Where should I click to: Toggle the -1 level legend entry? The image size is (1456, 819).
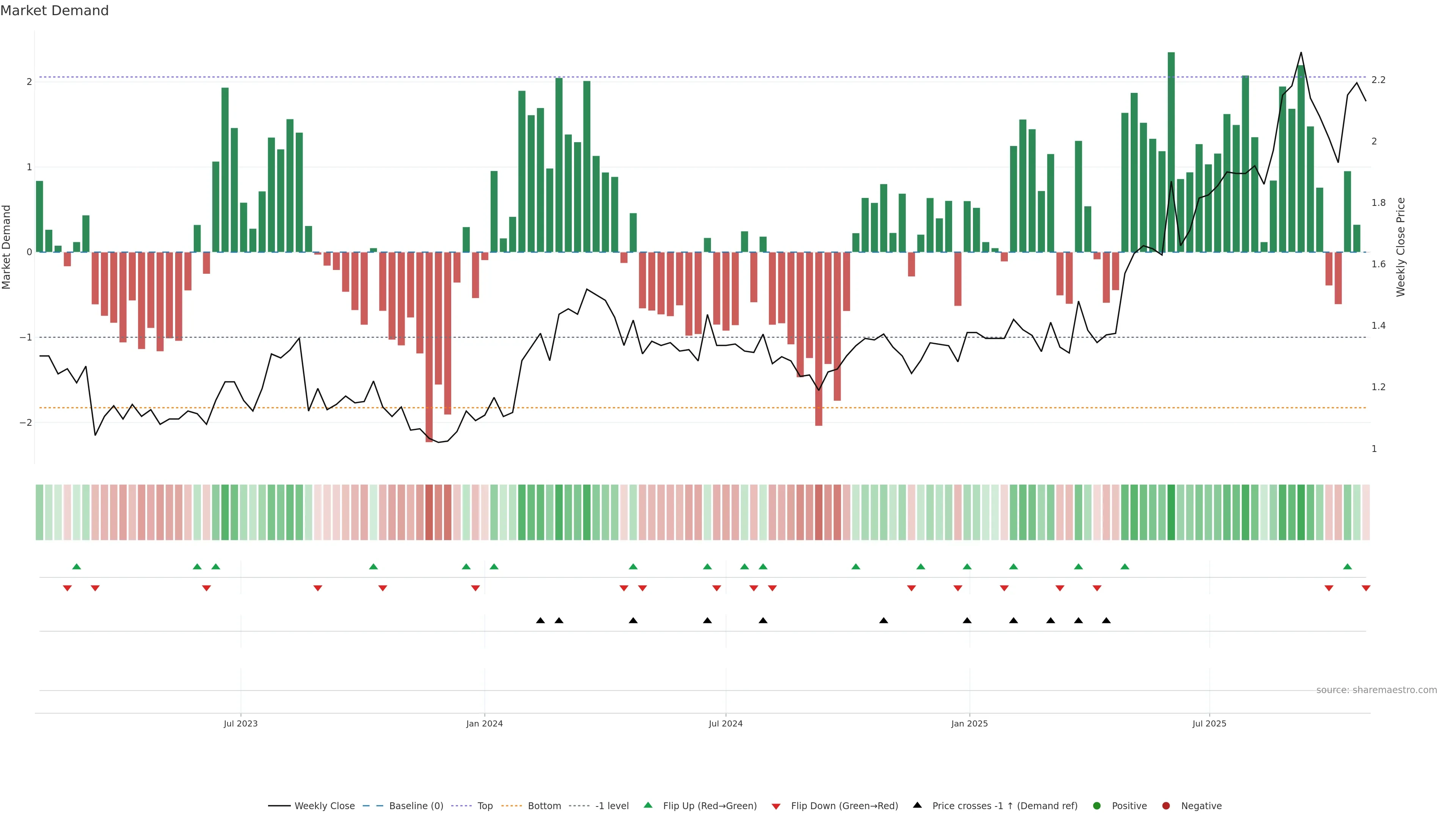[x=612, y=806]
